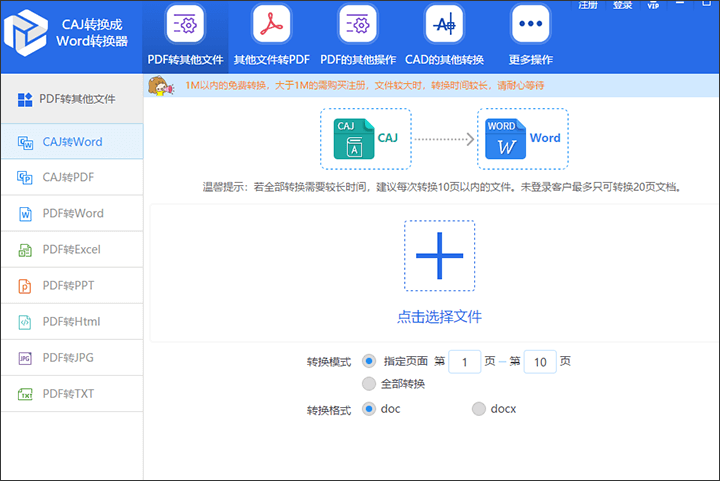
Task: Click the 转换模式 label
Action: 329,362
